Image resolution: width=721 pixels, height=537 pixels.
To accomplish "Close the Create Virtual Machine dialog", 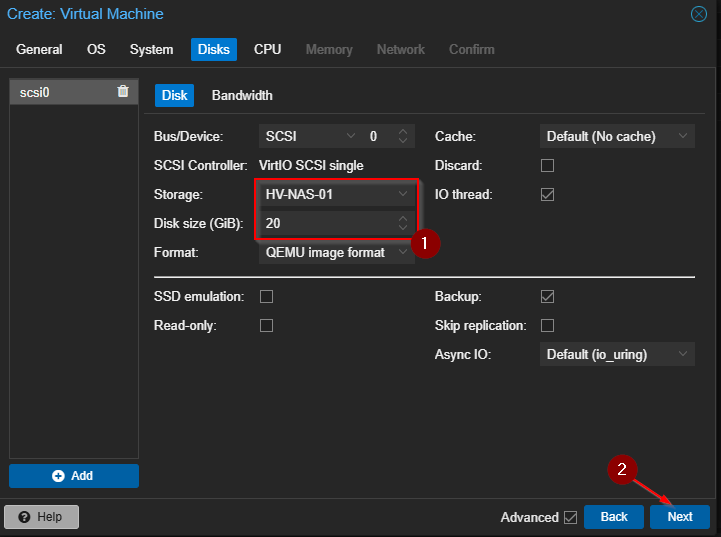I will [x=699, y=14].
